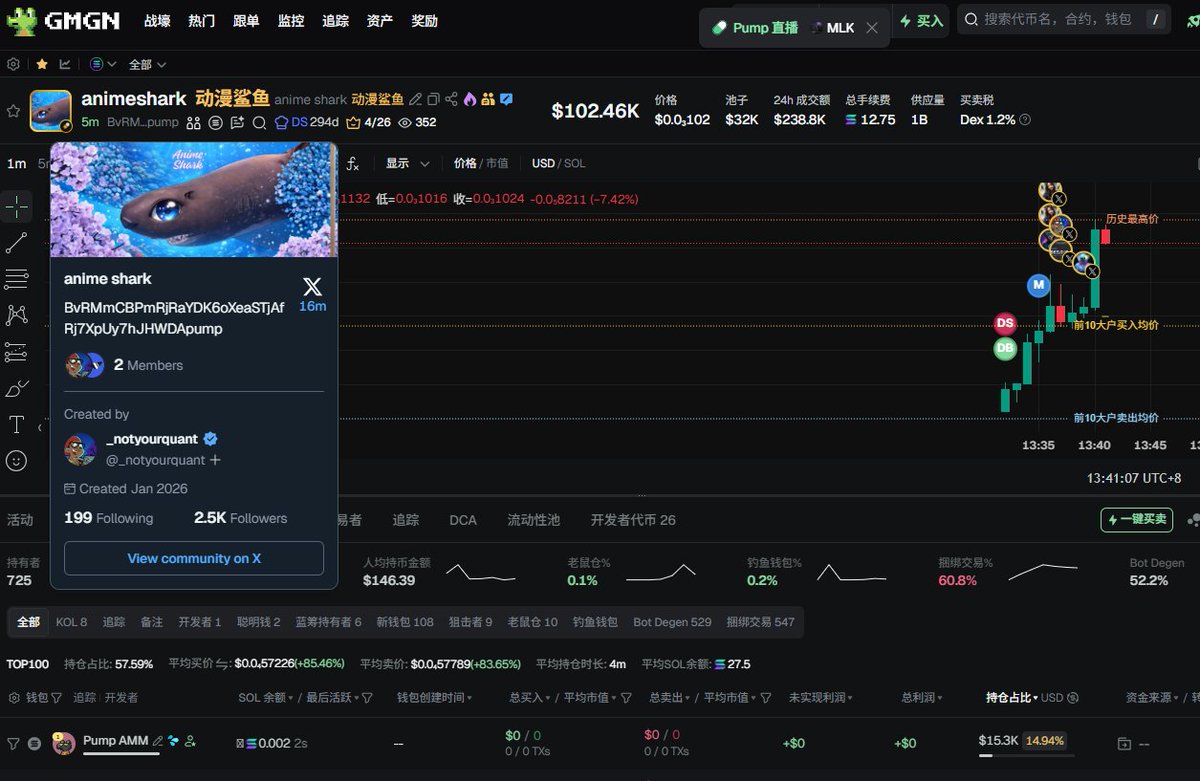The width and height of the screenshot is (1200, 781).
Task: Open the Pump AMM wallet link
Action: pyautogui.click(x=115, y=741)
